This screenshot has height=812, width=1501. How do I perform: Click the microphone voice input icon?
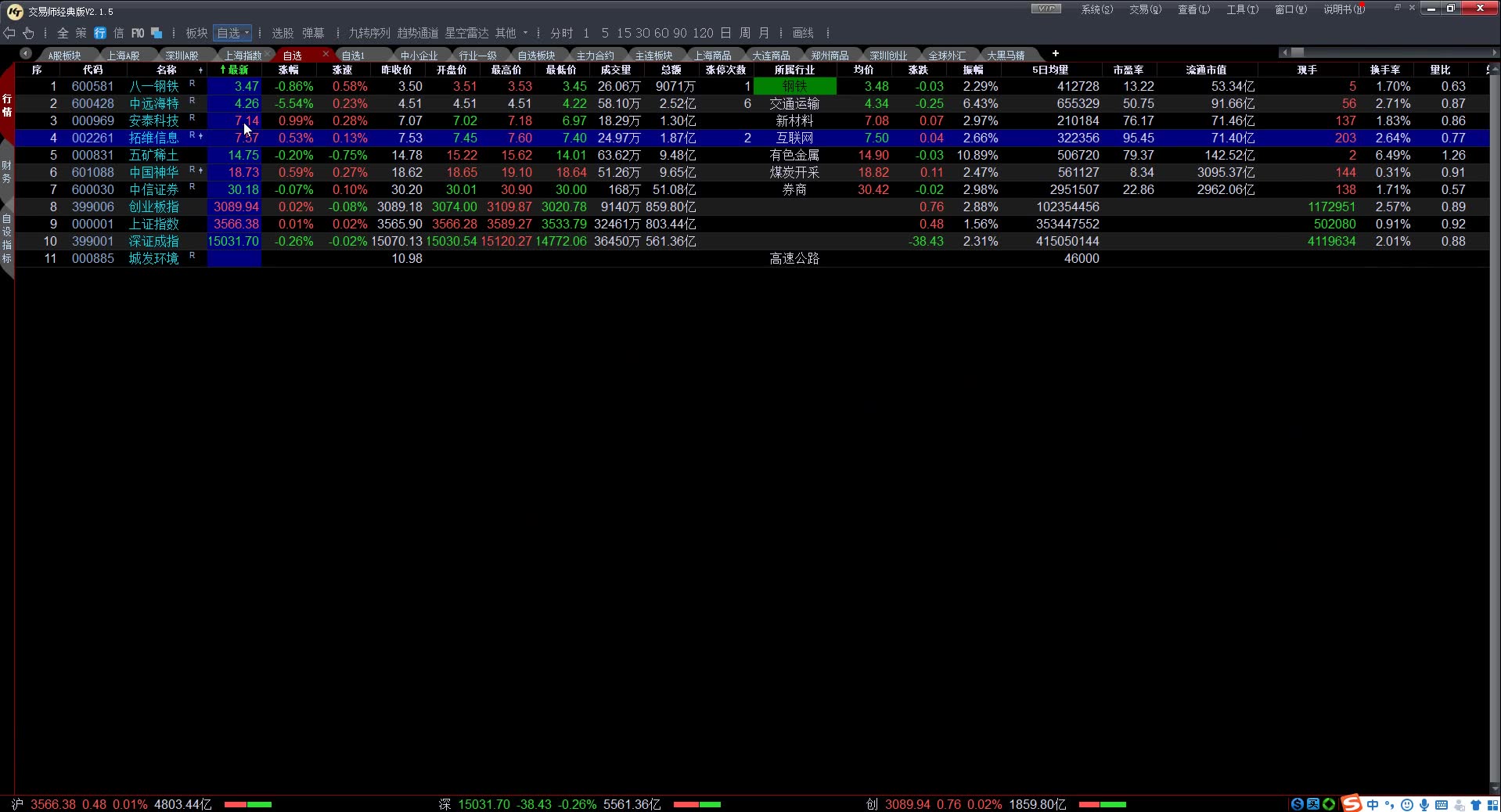1424,804
